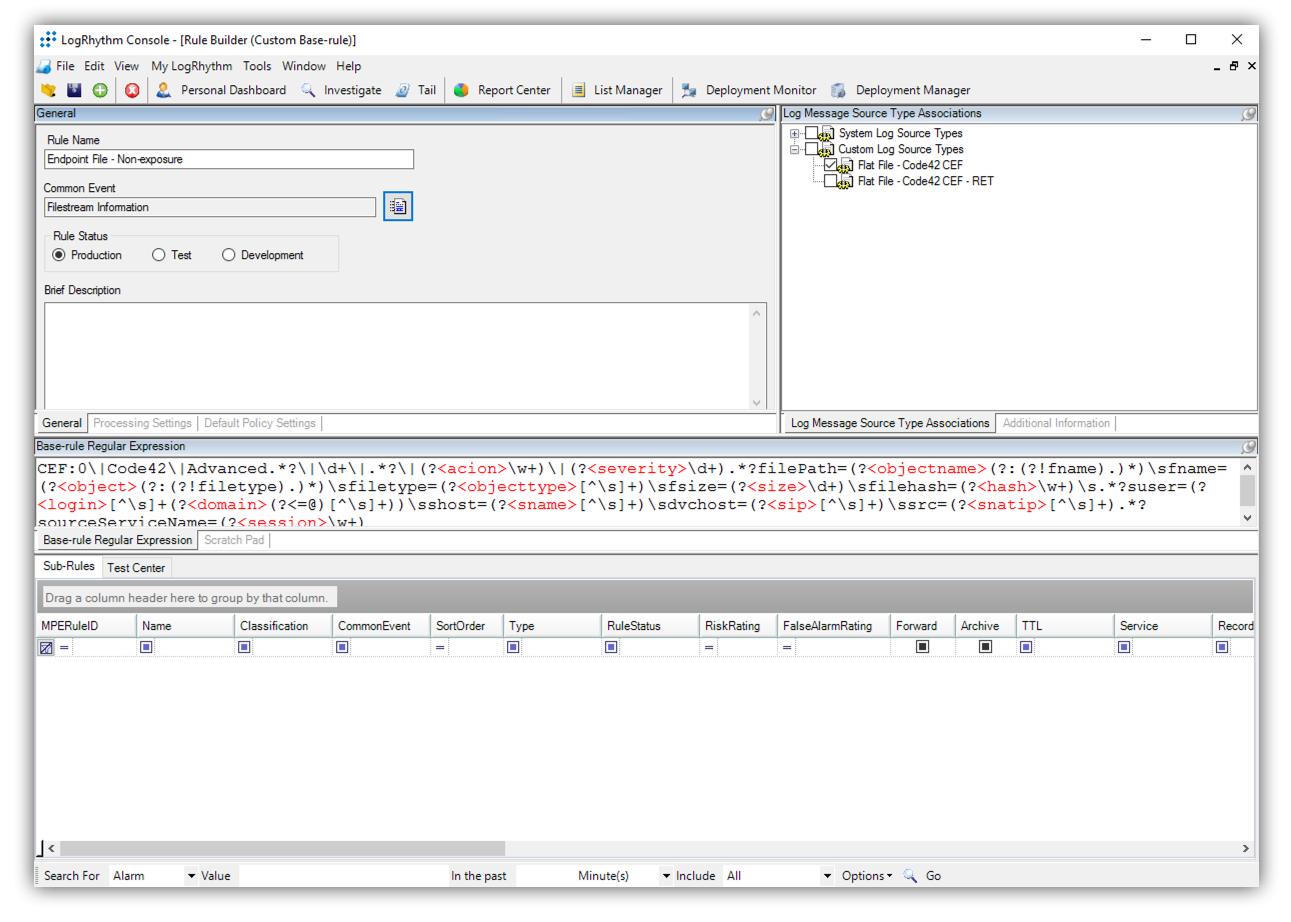Click into the Rule Name text field
The image size is (1291, 922).
(x=229, y=159)
